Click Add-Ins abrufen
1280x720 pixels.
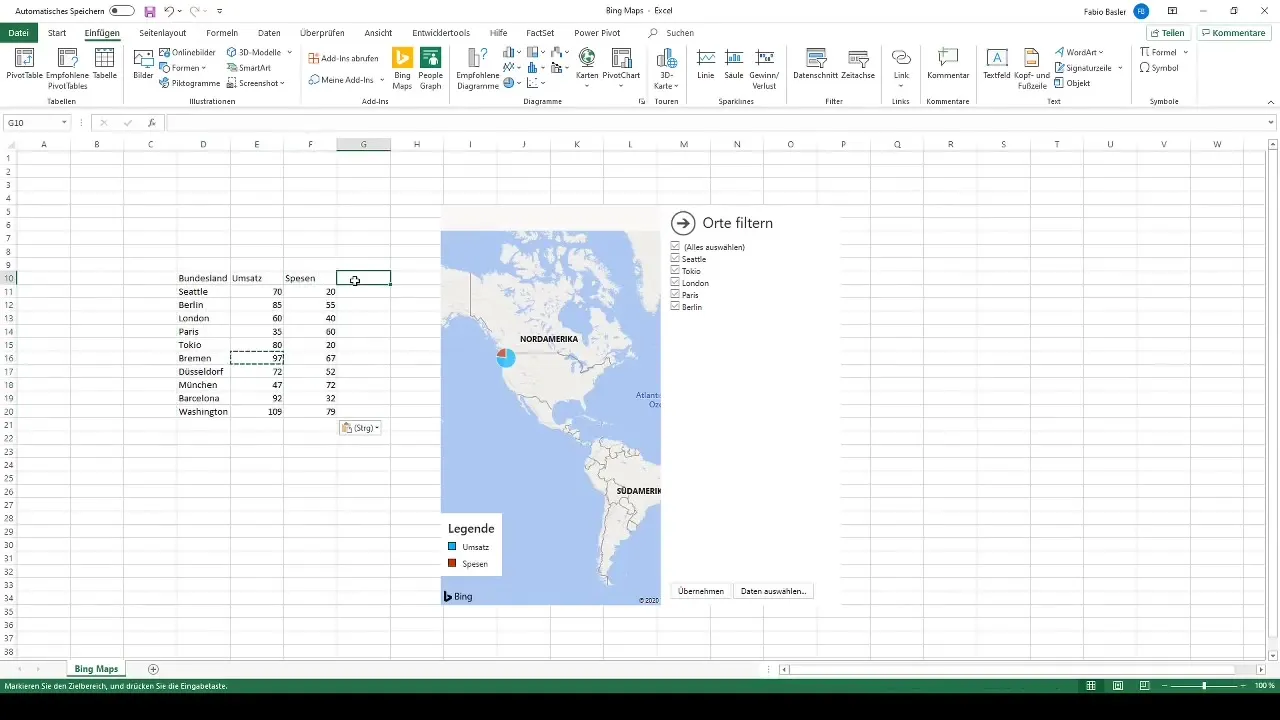(x=343, y=58)
